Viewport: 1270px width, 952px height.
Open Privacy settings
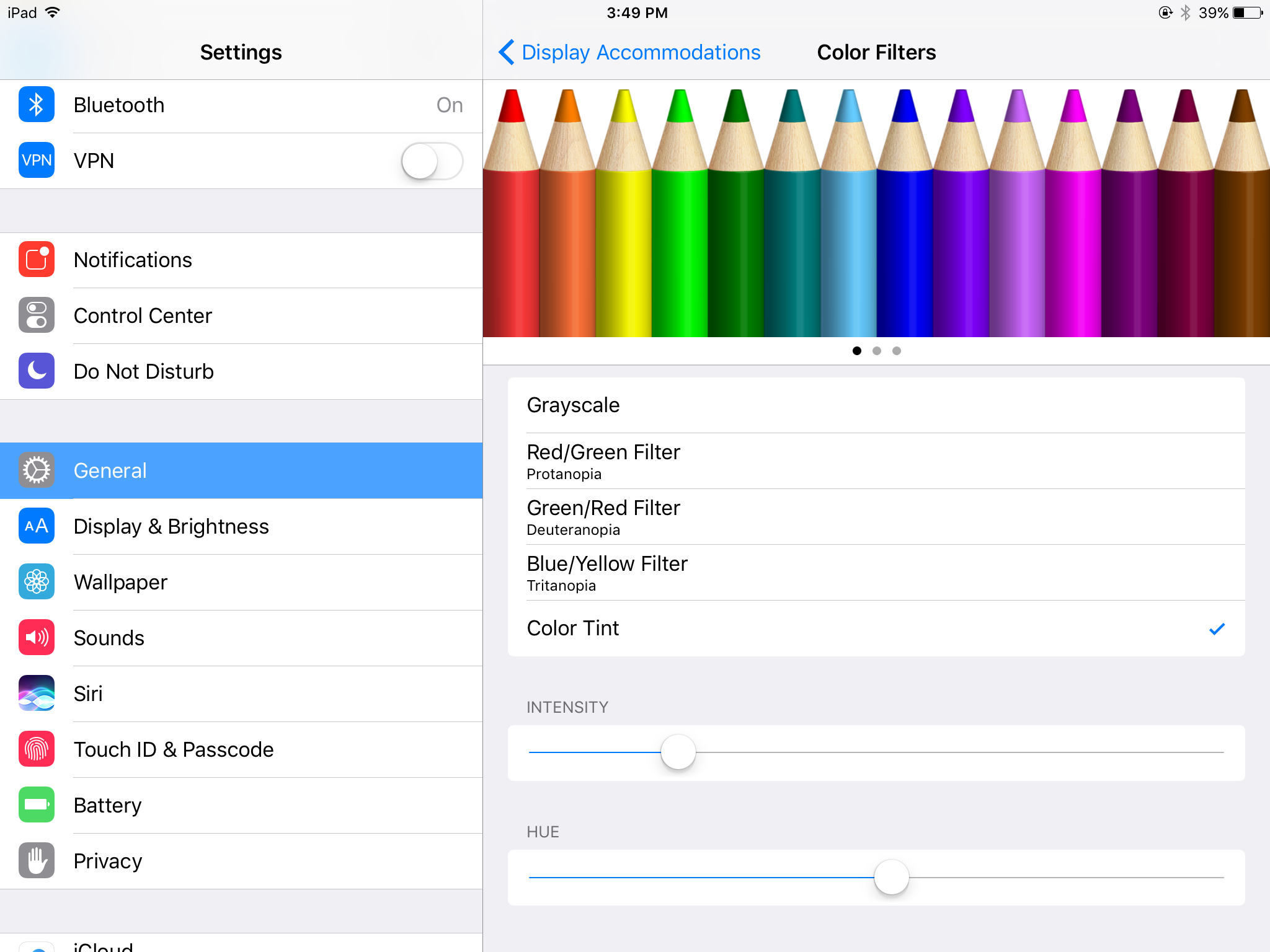tap(241, 861)
